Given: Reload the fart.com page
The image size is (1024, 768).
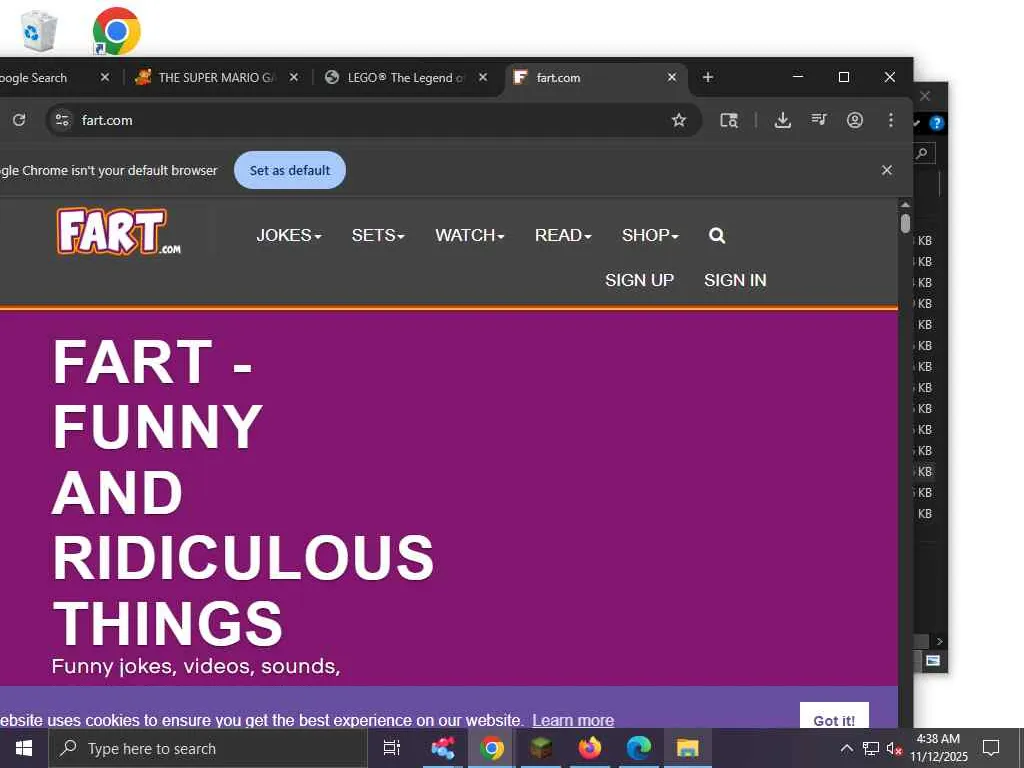Looking at the screenshot, I should 19,120.
